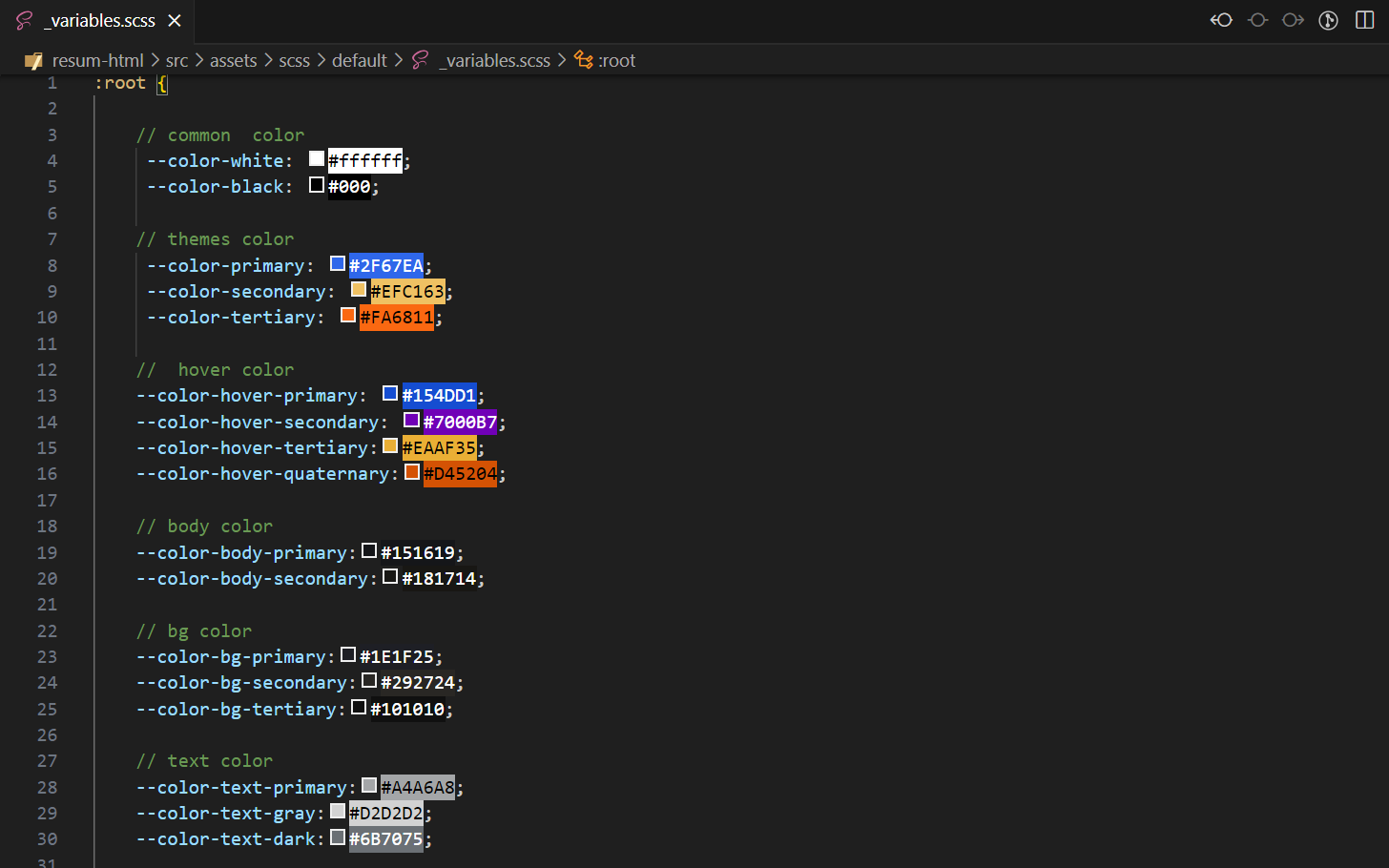Go to previous change arrow icon

pyautogui.click(x=1221, y=20)
